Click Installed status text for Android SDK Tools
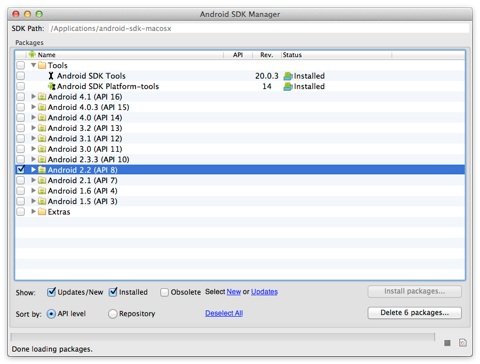Image resolution: width=480 pixels, height=364 pixels. click(309, 76)
